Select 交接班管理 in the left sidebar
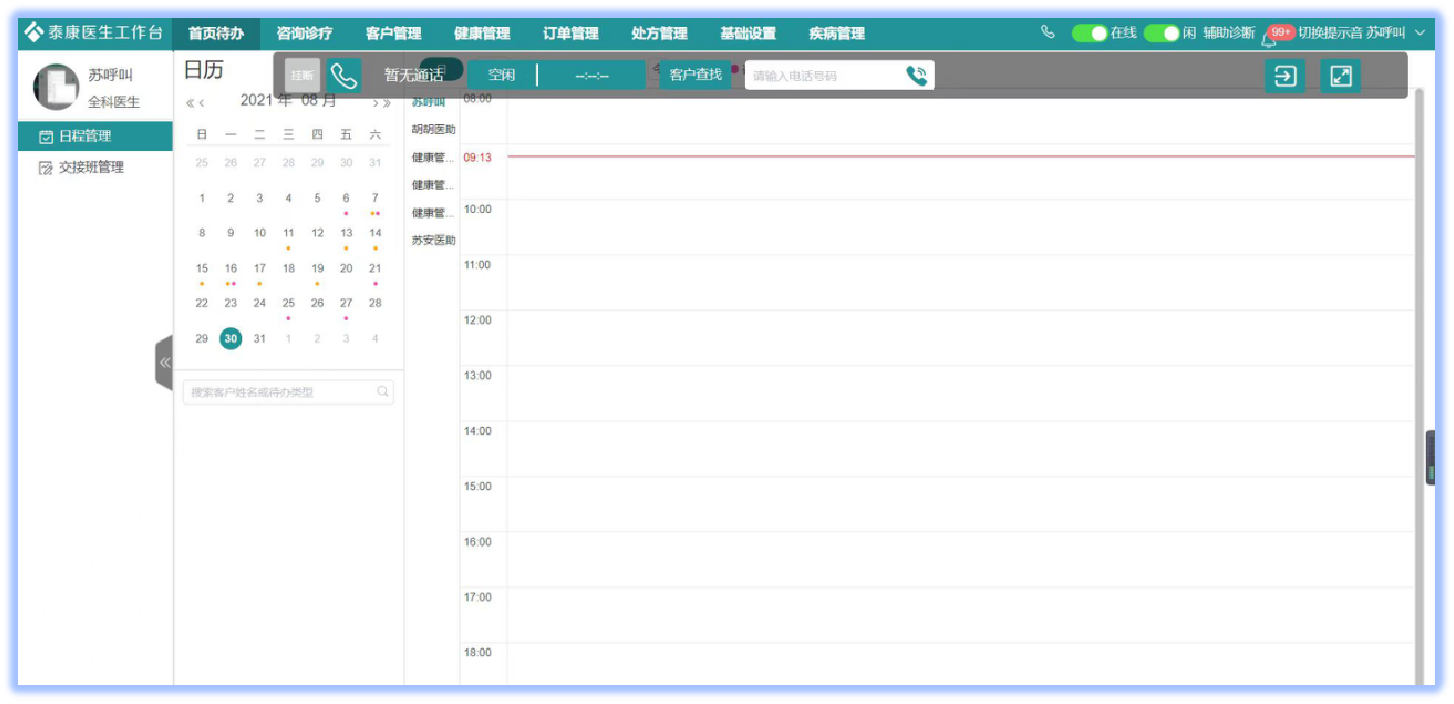Screen dimensions: 1454x704 [91, 168]
